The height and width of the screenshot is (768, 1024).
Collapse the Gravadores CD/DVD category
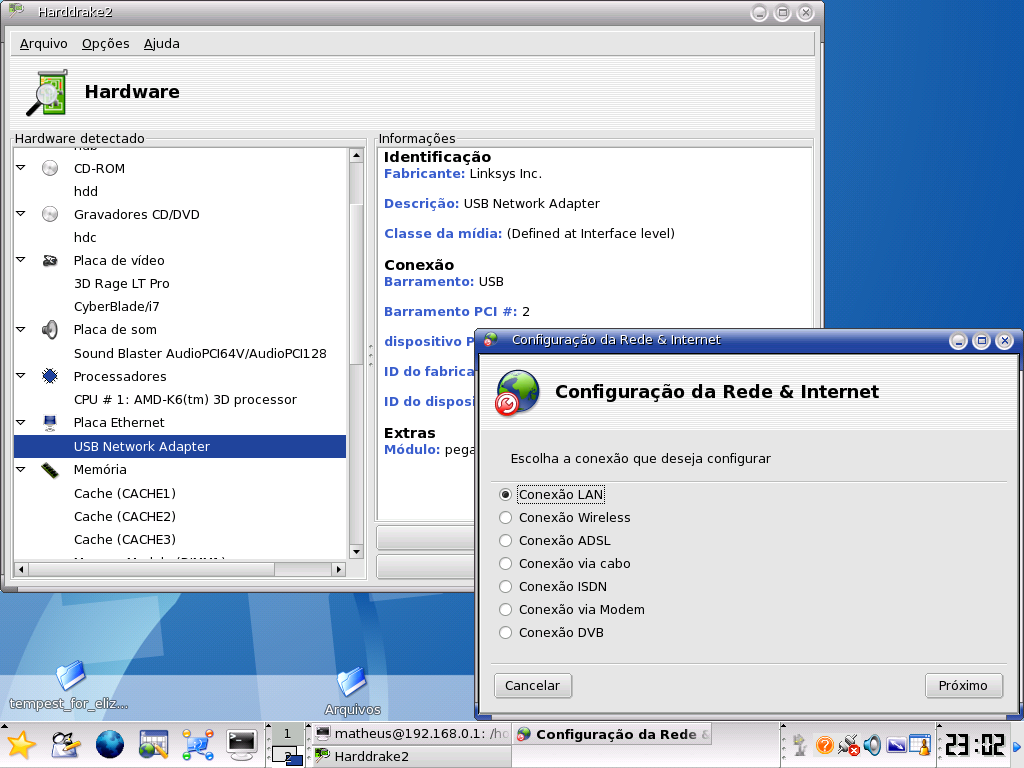(x=21, y=214)
